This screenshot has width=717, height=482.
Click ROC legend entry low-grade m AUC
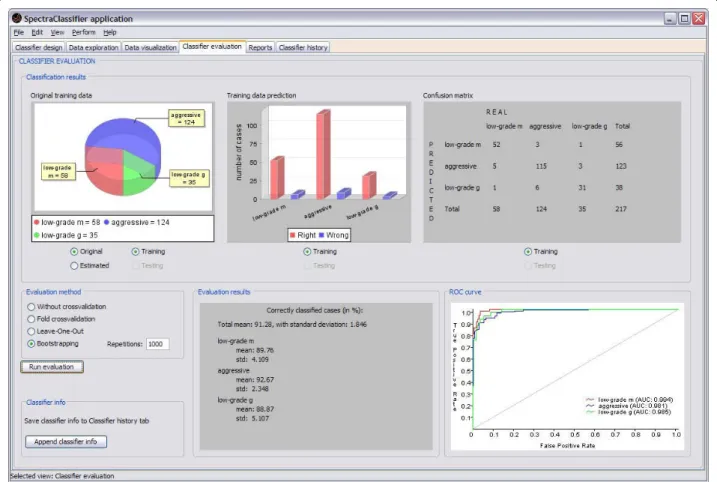[629, 400]
